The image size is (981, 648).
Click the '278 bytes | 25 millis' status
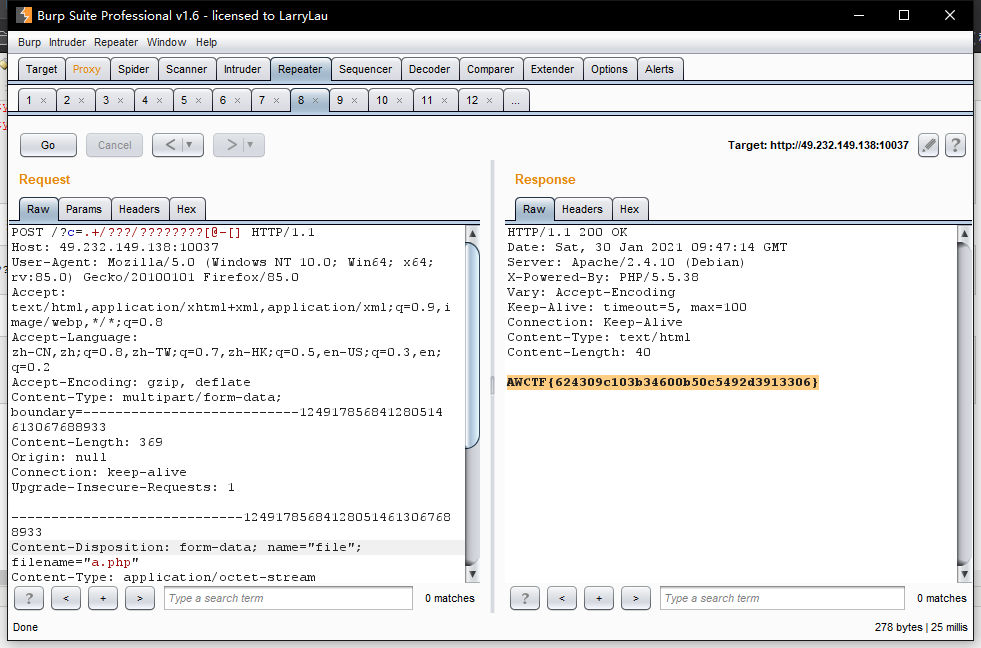[921, 627]
